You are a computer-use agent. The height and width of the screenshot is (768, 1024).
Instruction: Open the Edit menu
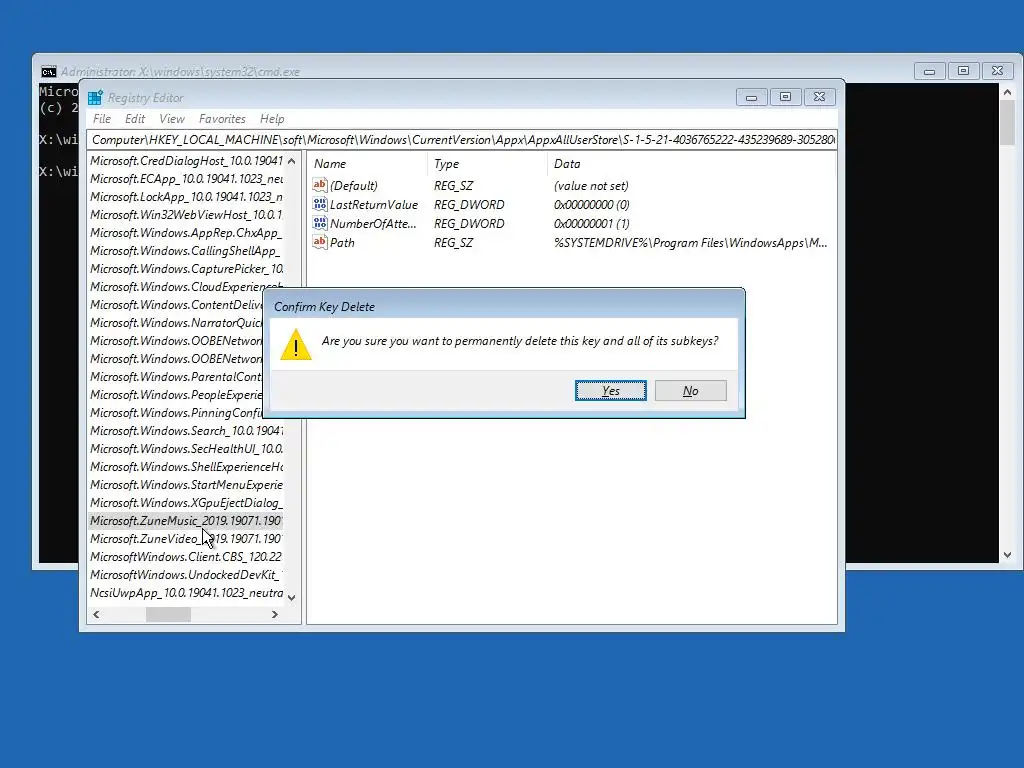pos(135,119)
